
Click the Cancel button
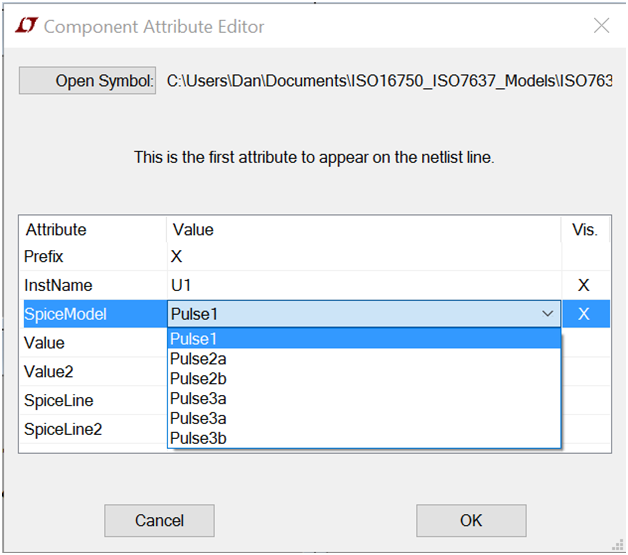[x=159, y=520]
